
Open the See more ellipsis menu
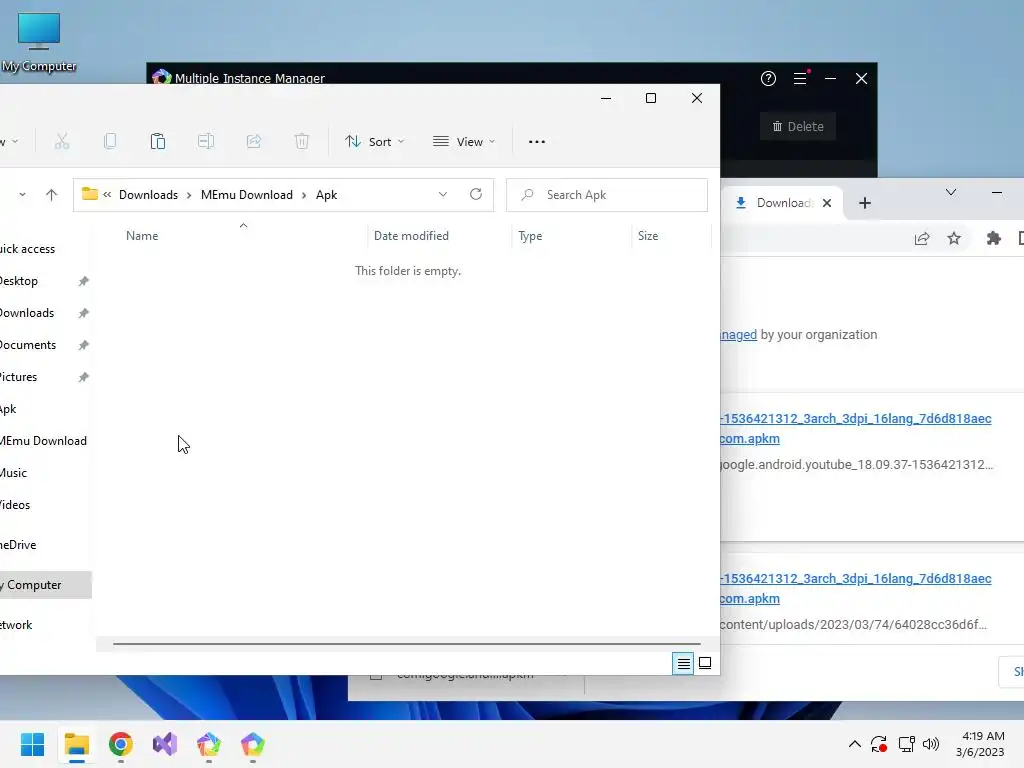(x=537, y=142)
